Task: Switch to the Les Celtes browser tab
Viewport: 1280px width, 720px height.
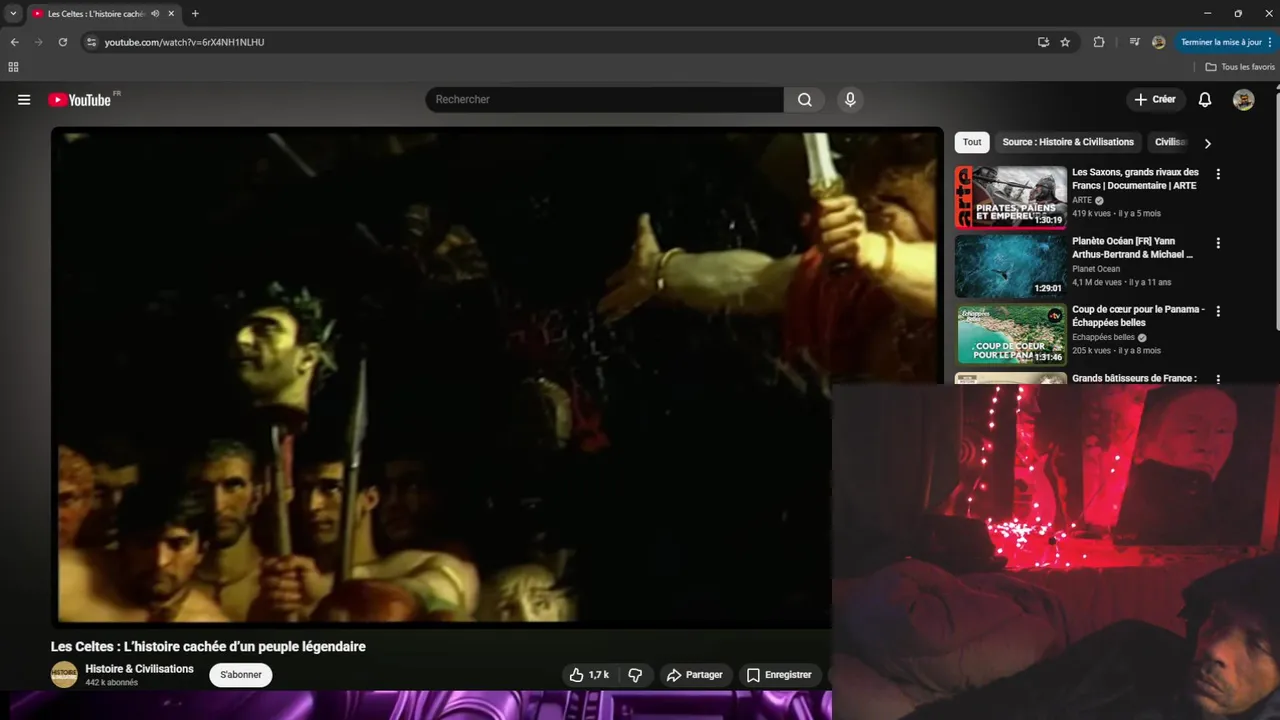Action: [96, 14]
